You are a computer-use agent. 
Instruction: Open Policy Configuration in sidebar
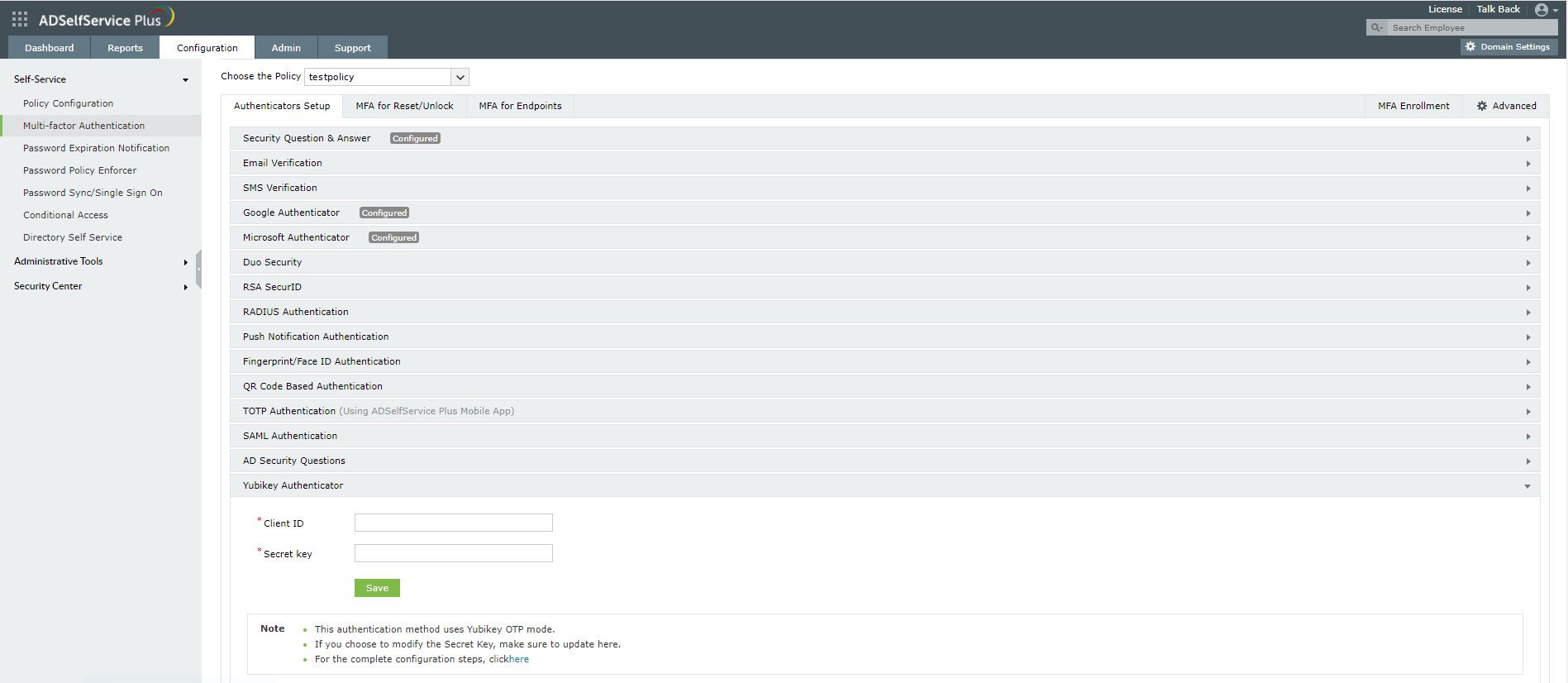[x=69, y=103]
